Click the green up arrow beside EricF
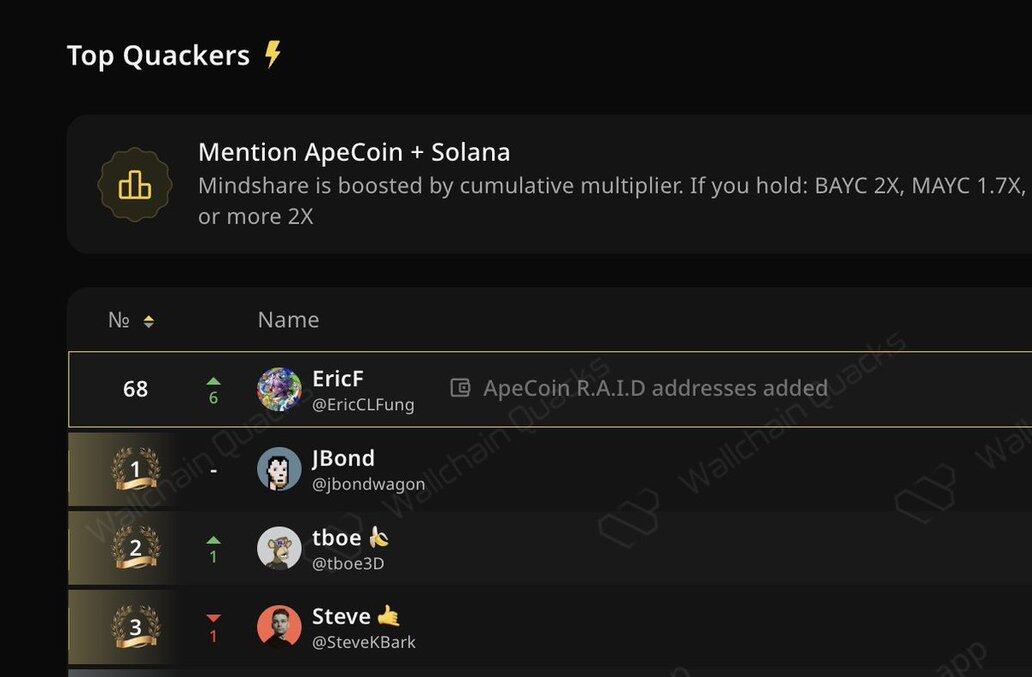The image size is (1032, 677). tap(213, 381)
